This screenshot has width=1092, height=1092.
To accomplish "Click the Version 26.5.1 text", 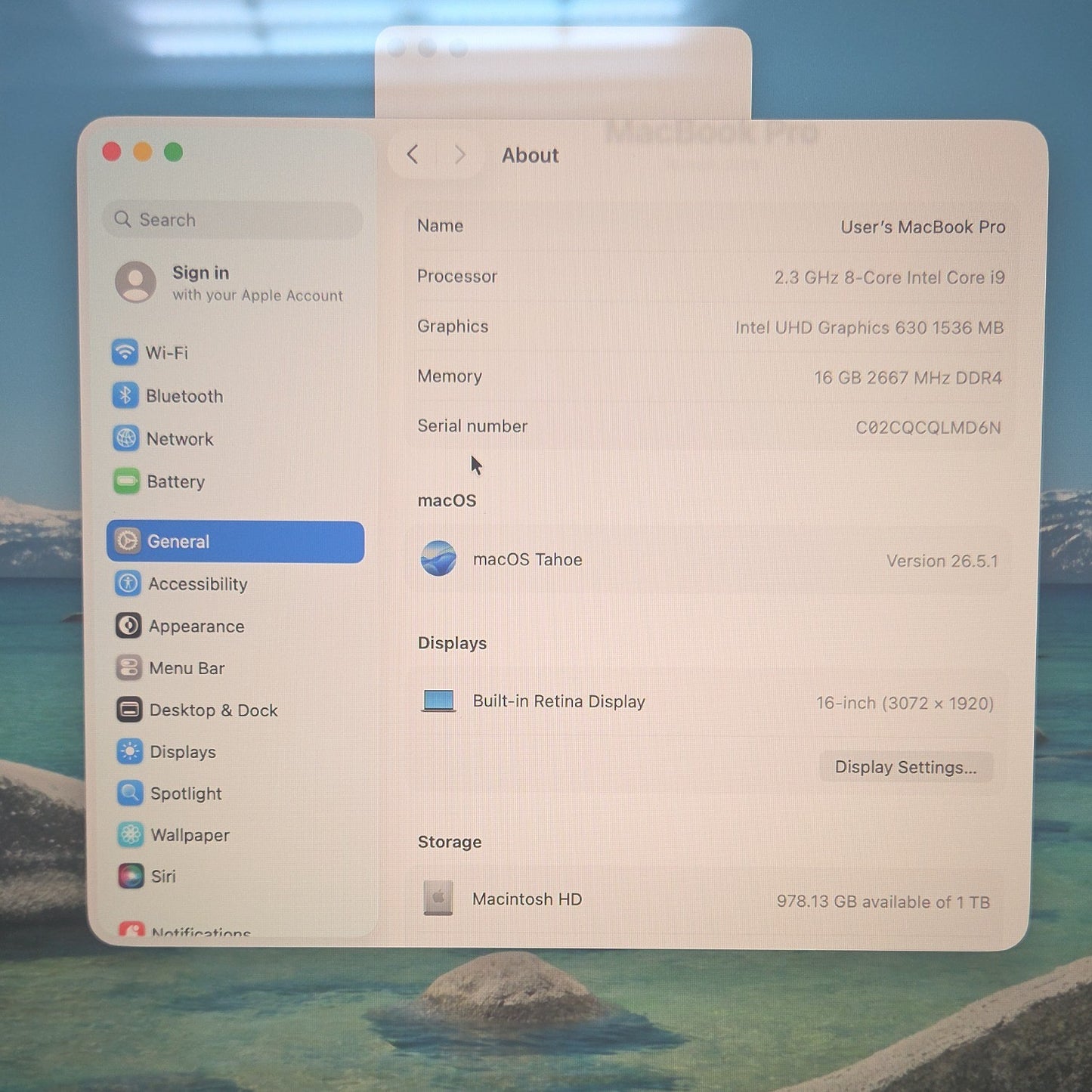I will (942, 561).
